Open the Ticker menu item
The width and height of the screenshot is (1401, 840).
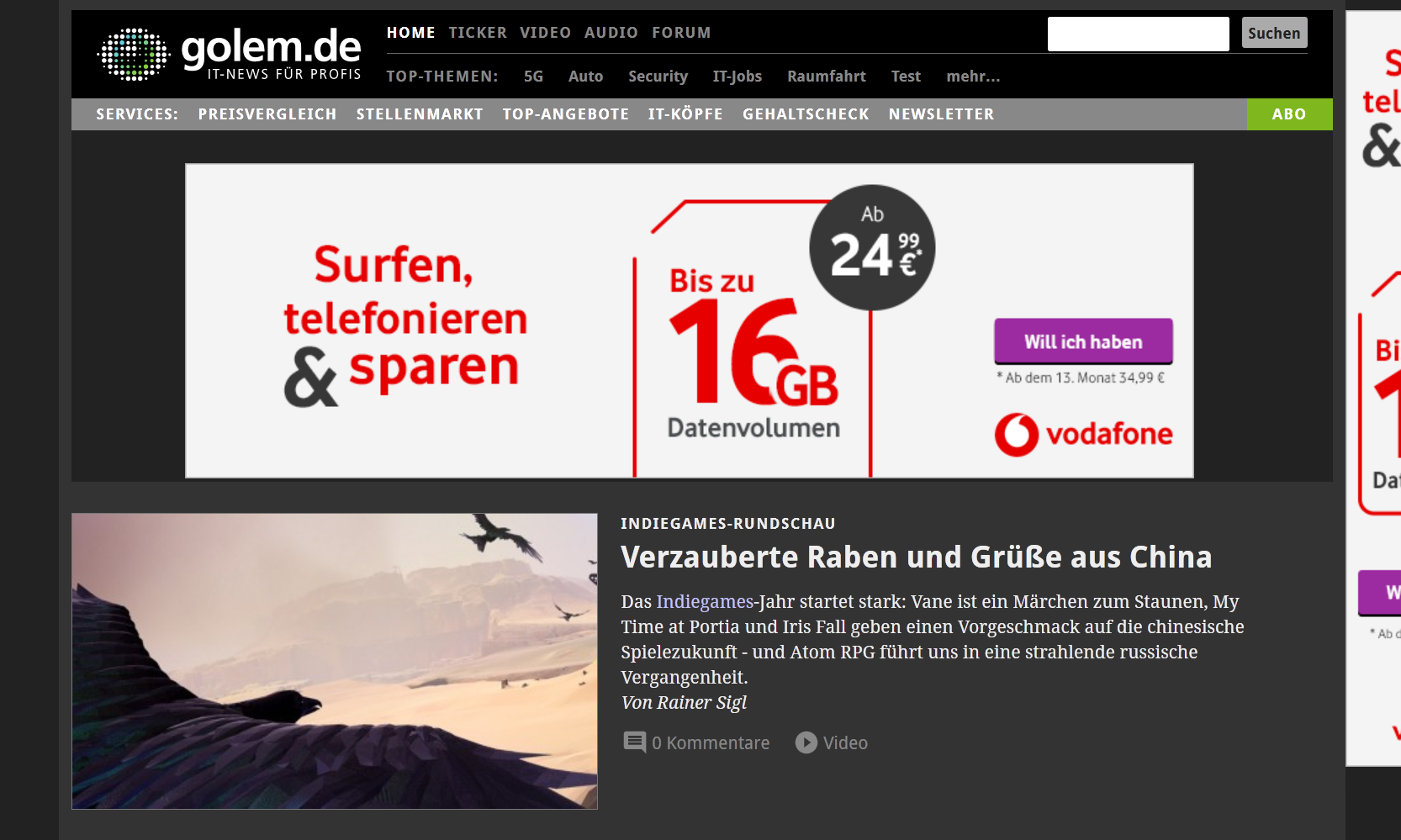478,33
